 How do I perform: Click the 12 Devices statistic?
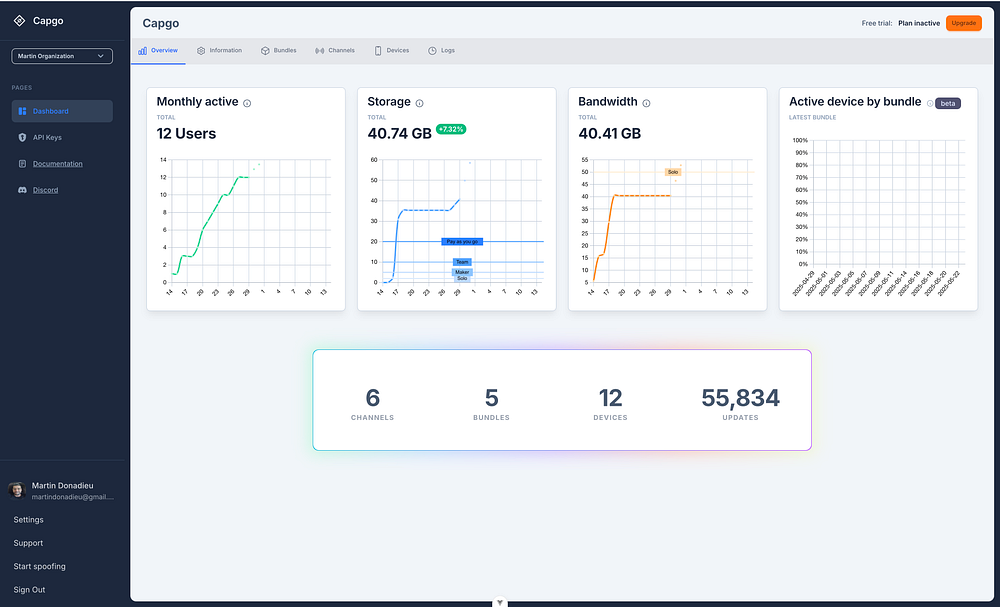click(610, 404)
